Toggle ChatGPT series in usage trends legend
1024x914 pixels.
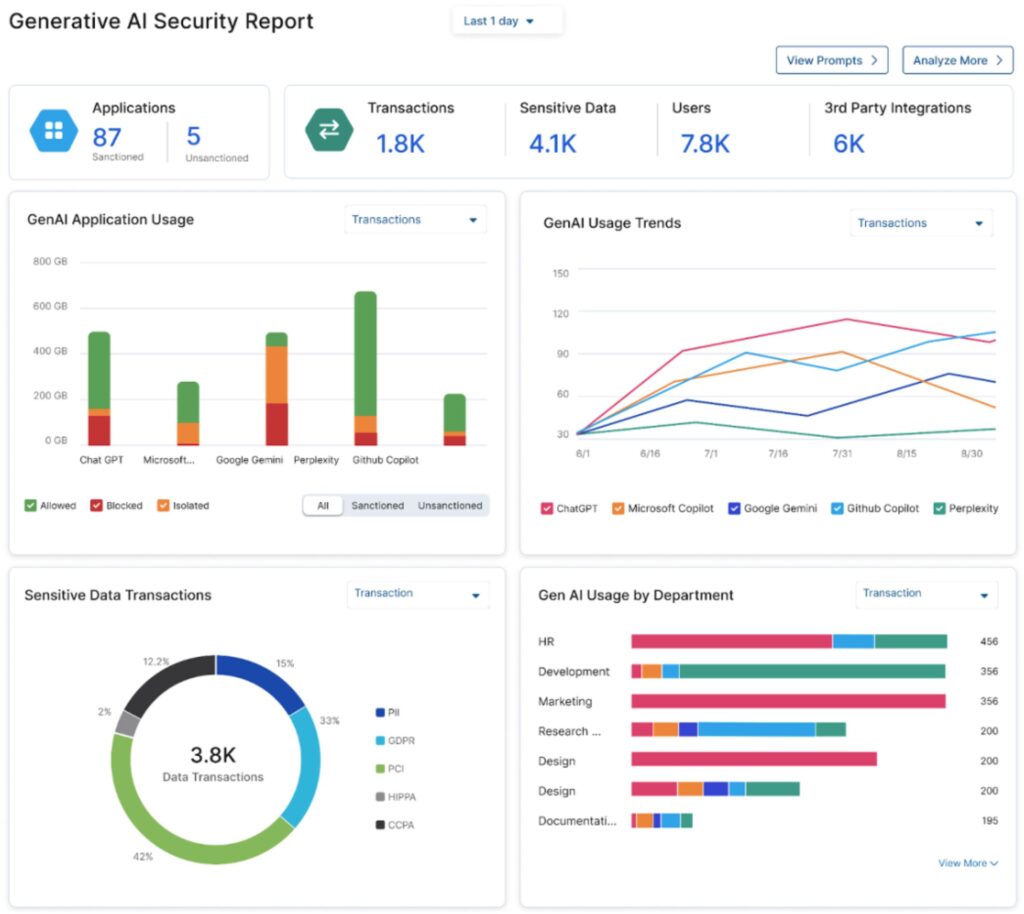click(x=547, y=509)
